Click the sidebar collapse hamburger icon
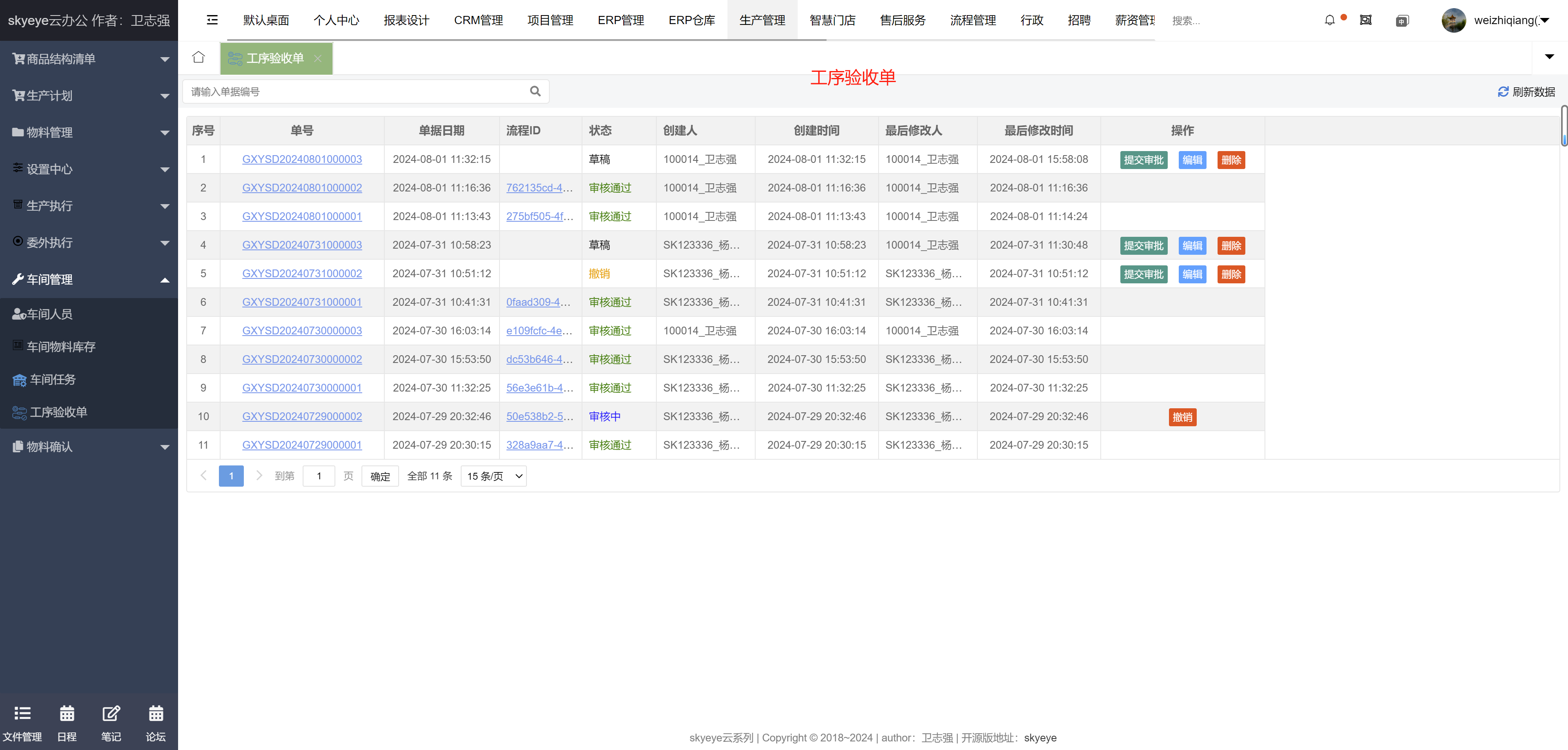Image resolution: width=1568 pixels, height=750 pixels. coord(212,20)
